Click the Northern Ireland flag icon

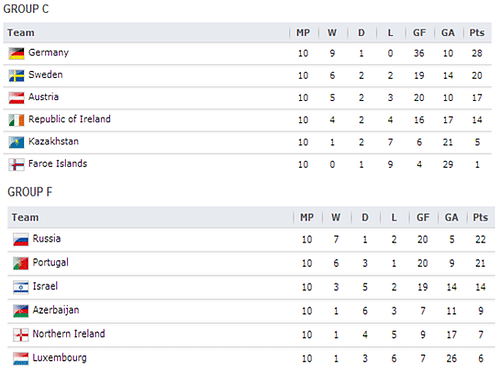pyautogui.click(x=21, y=335)
